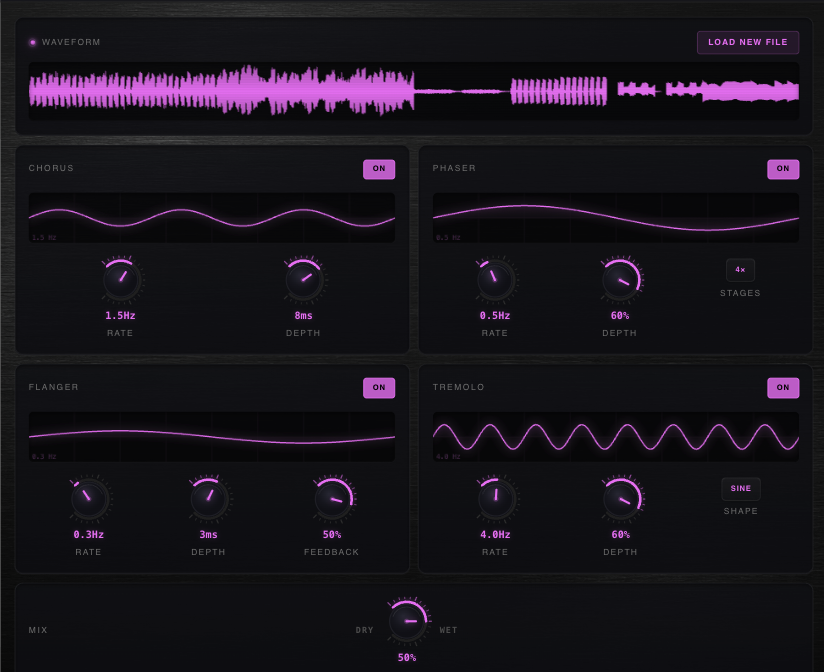The height and width of the screenshot is (672, 824).
Task: Toggle the Chorus effect ON switch
Action: click(379, 169)
